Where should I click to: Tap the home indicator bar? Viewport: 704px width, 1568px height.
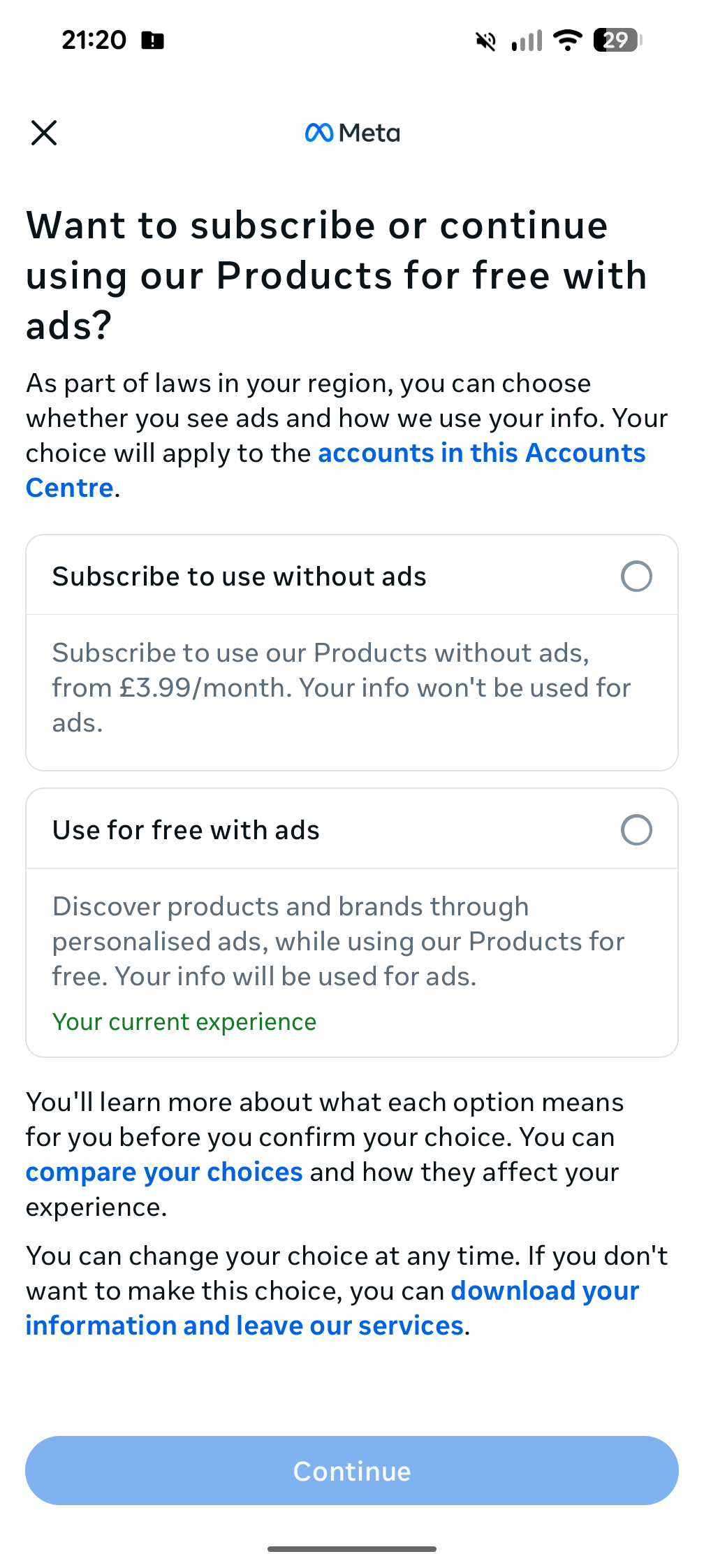pyautogui.click(x=352, y=1549)
